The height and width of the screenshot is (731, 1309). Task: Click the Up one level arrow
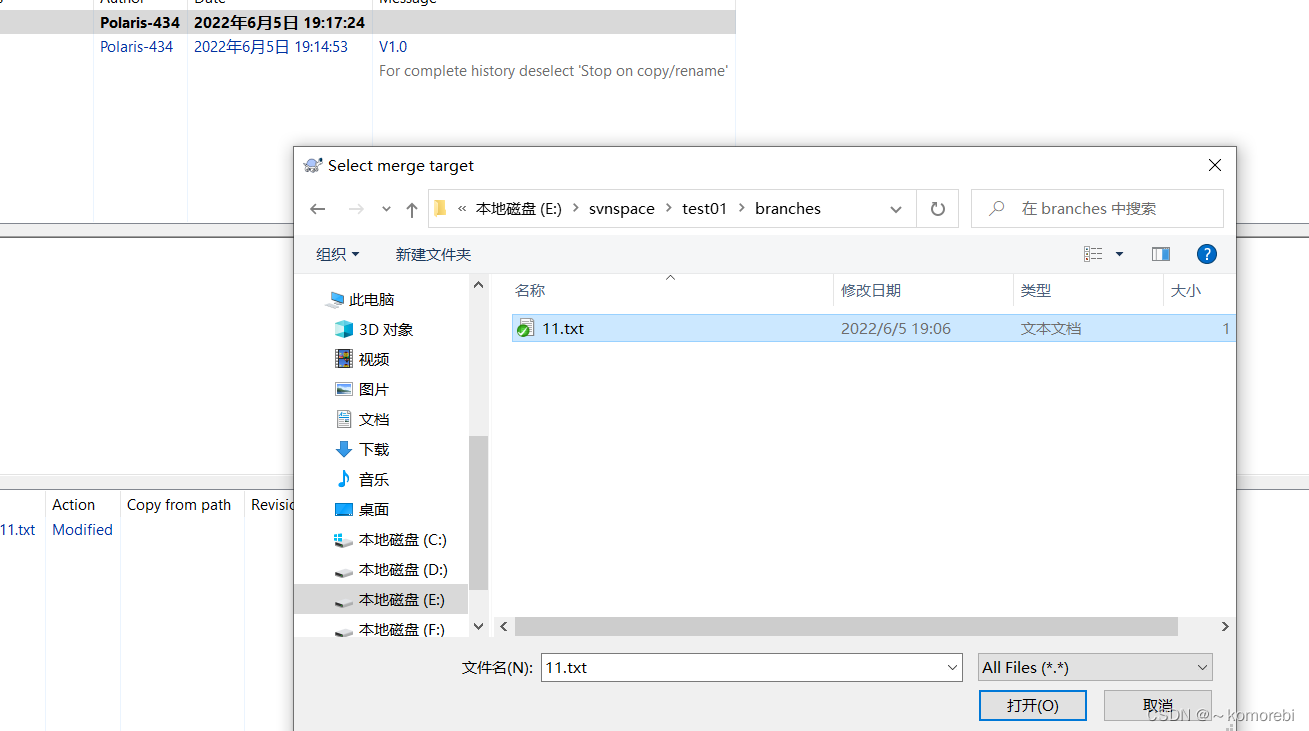(411, 208)
